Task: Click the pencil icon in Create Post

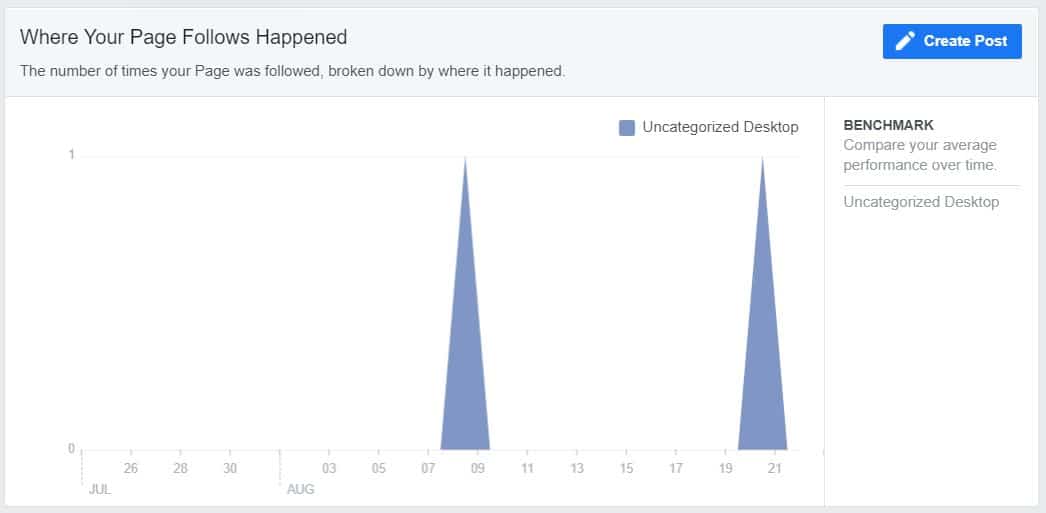Action: pos(905,41)
